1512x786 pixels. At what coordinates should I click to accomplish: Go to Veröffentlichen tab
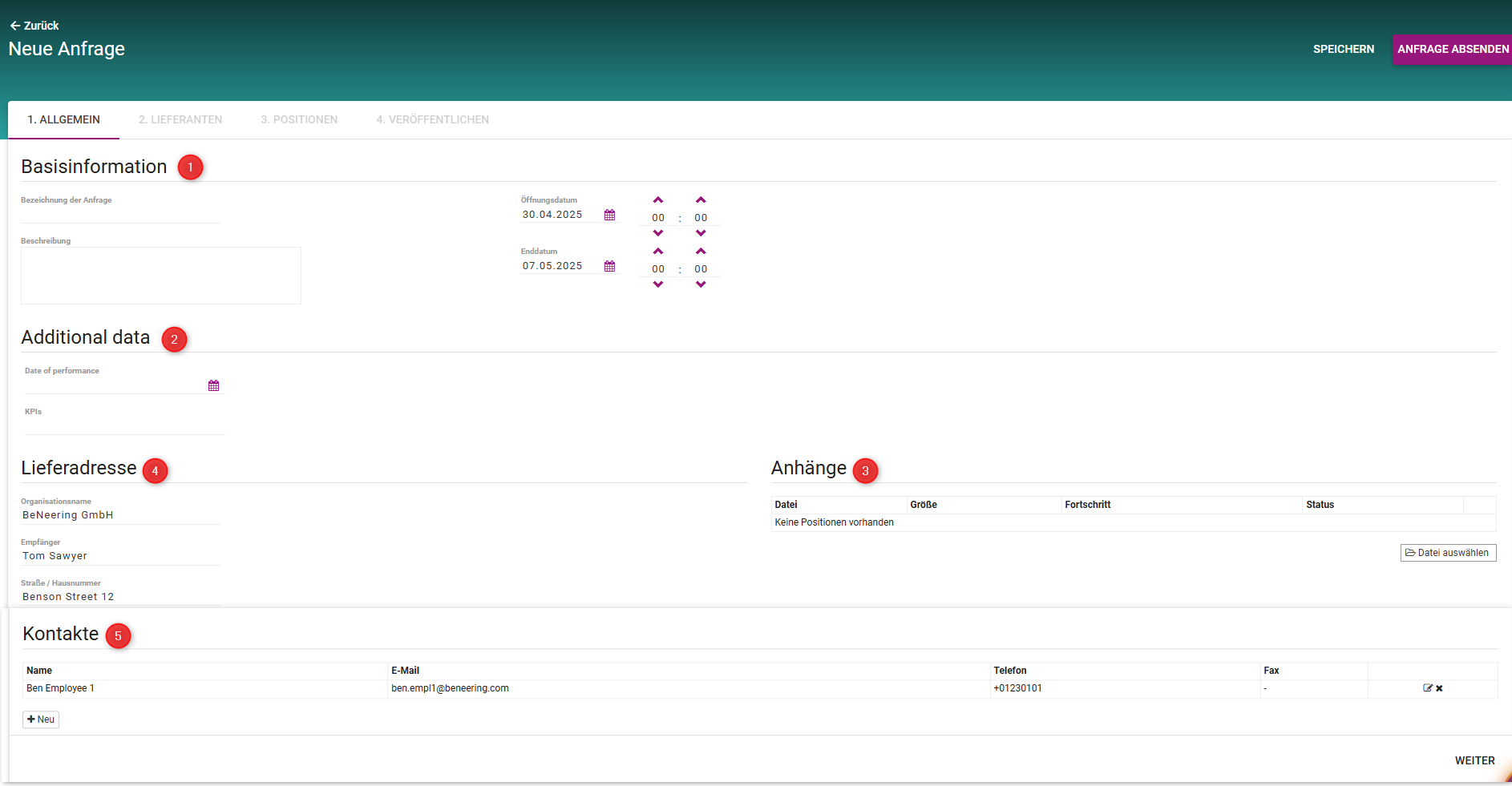(x=432, y=119)
